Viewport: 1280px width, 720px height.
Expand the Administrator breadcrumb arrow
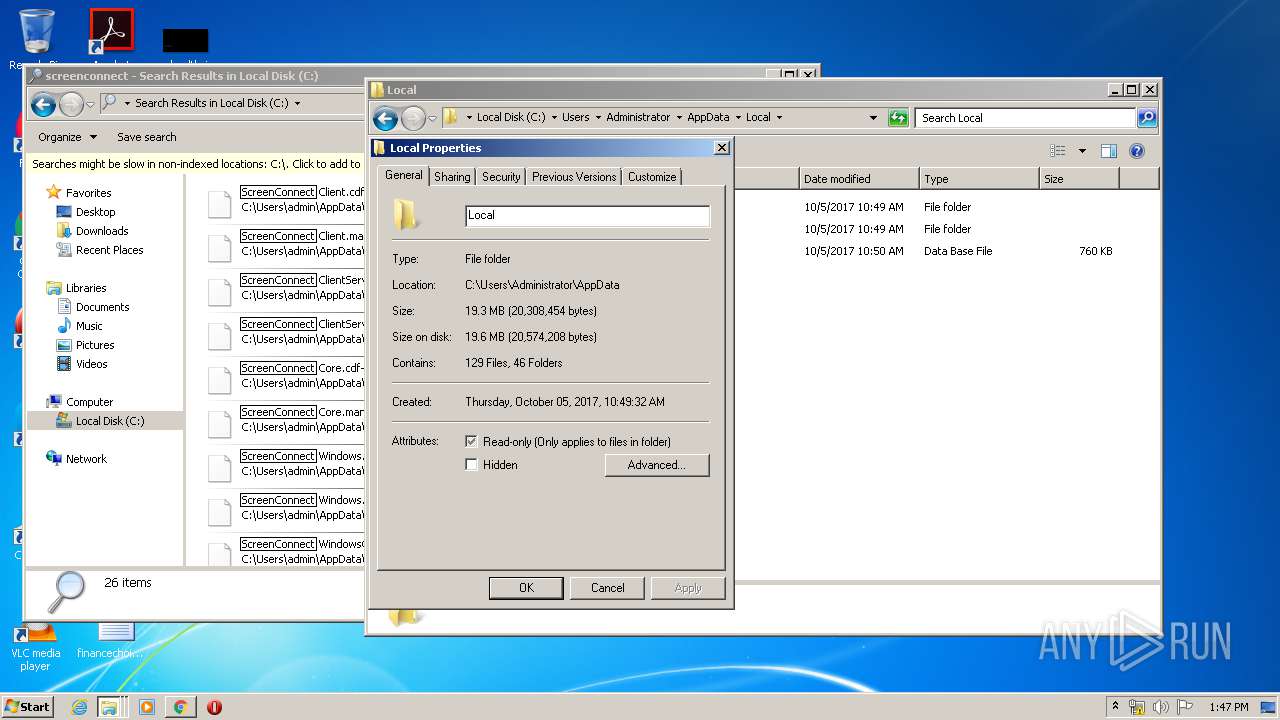point(678,118)
